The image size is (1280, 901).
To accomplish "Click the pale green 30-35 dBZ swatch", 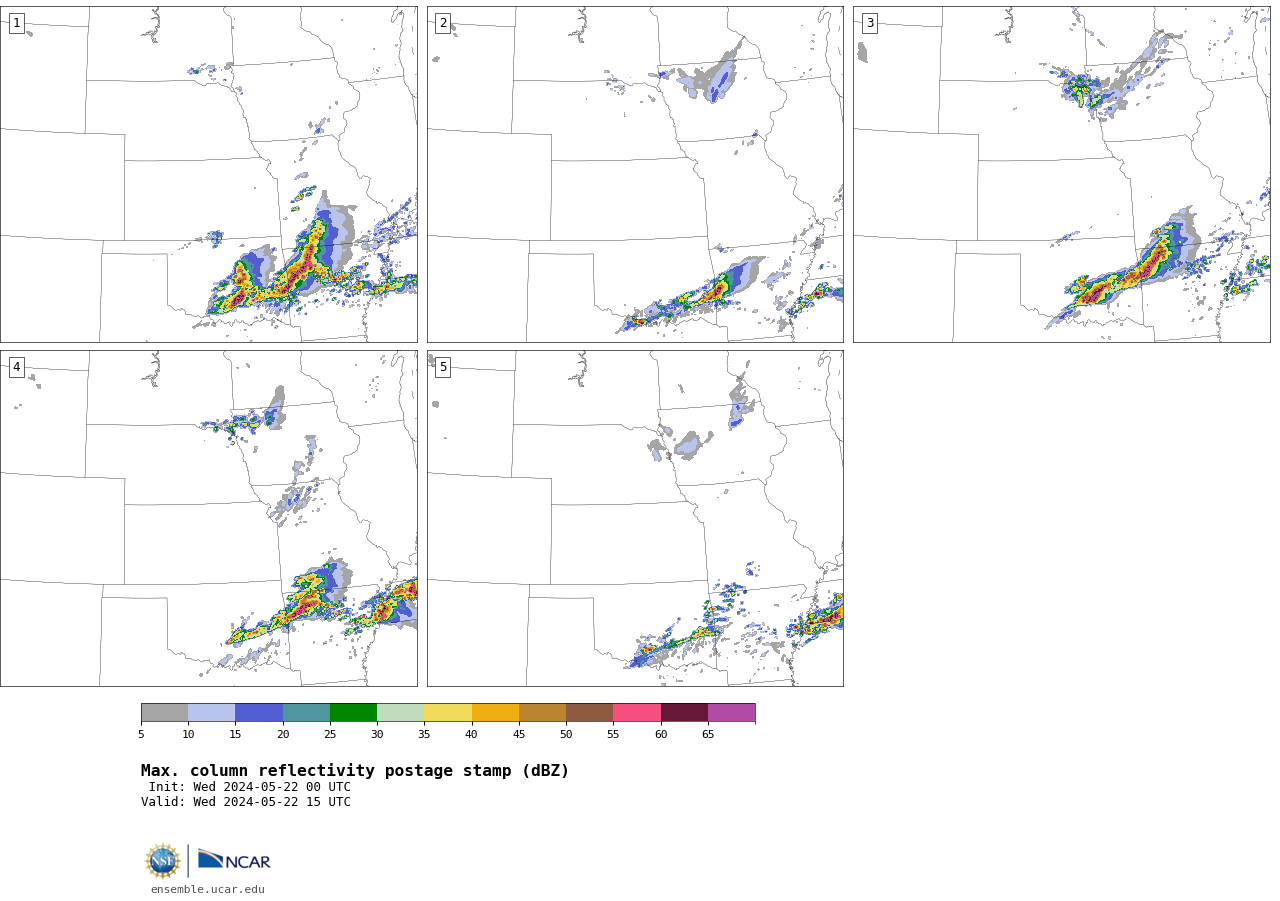I will tap(401, 713).
